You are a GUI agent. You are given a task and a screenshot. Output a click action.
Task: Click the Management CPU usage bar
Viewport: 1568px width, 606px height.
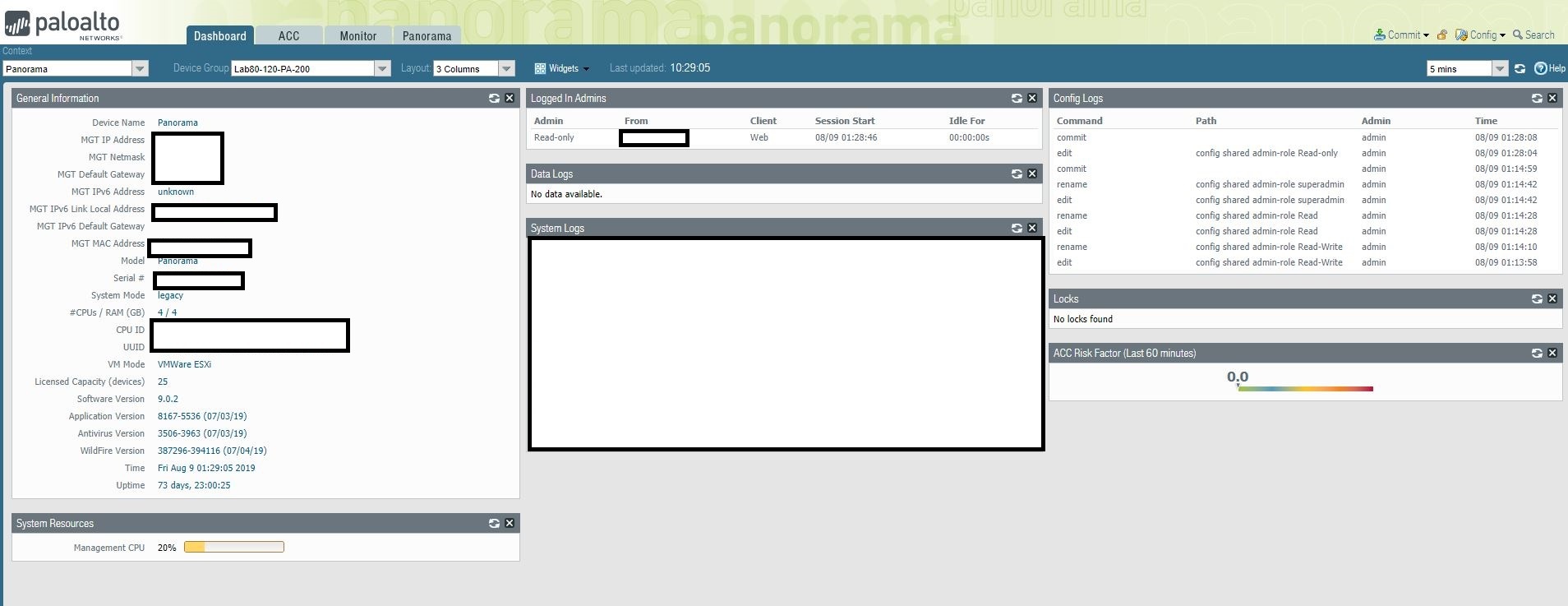[234, 547]
